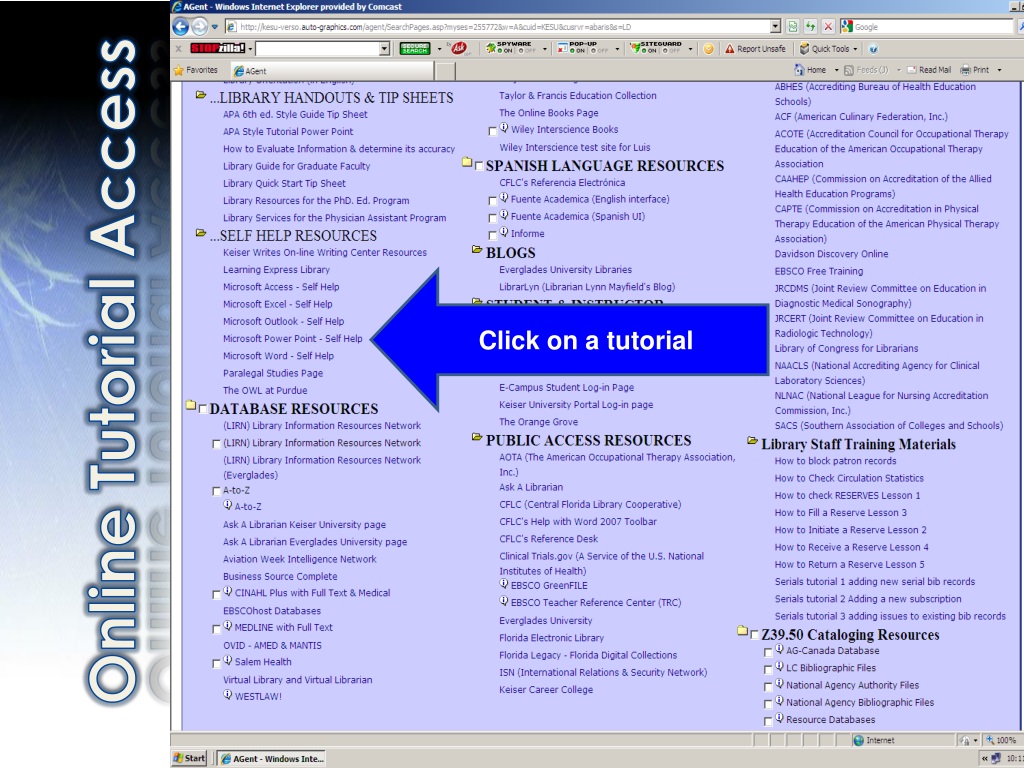Open the Spyware ON/OFF dropdown arrow
Image resolution: width=1024 pixels, height=768 pixels.
click(545, 49)
